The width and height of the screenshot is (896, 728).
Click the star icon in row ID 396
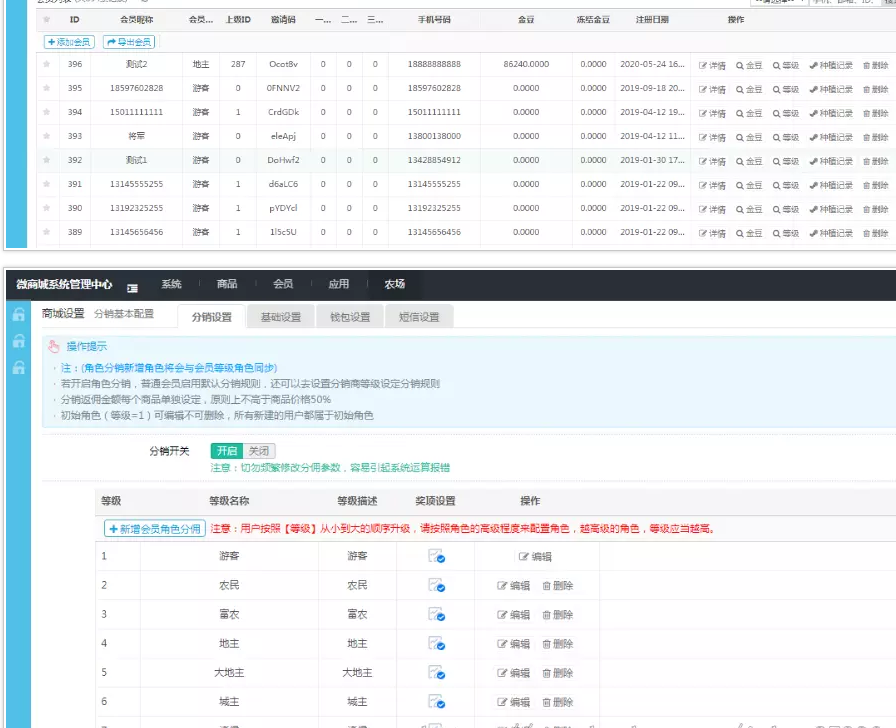coord(46,64)
